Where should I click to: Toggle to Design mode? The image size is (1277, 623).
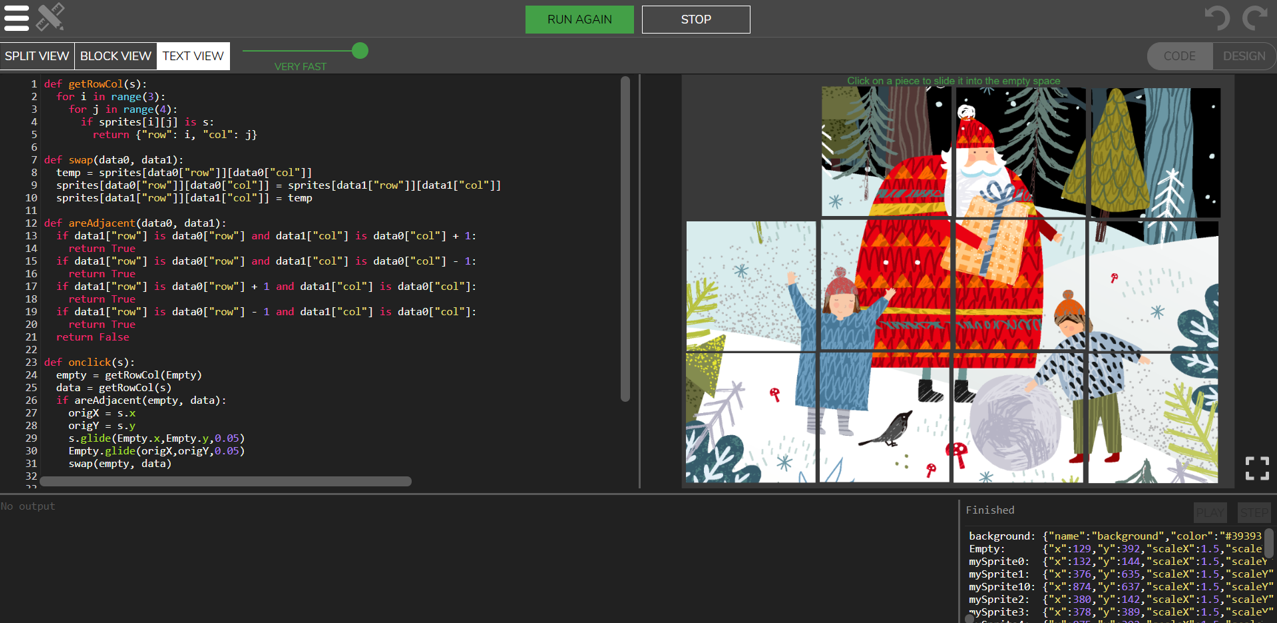click(x=1243, y=56)
